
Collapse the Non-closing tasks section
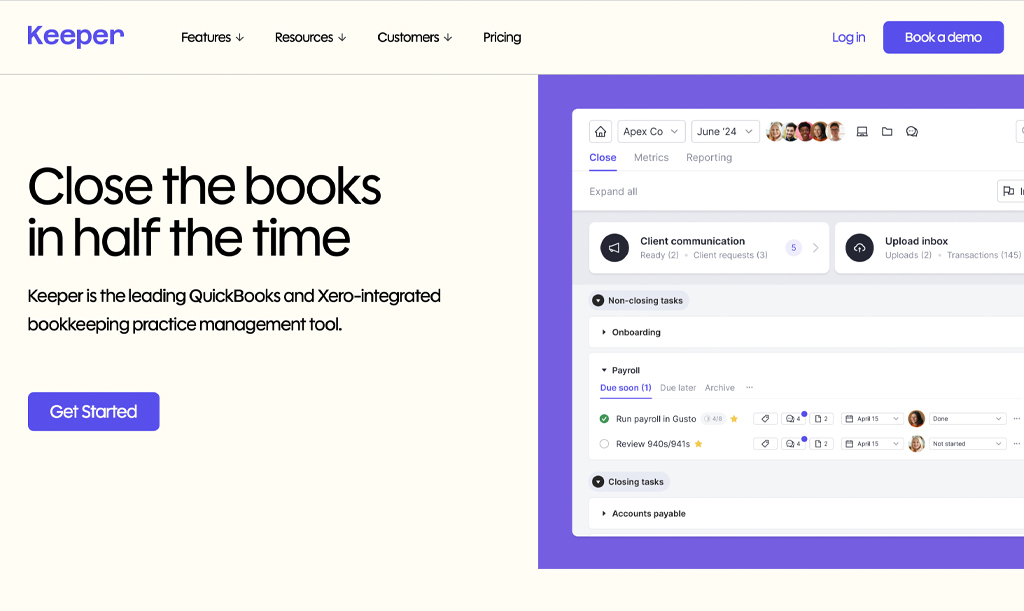598,300
